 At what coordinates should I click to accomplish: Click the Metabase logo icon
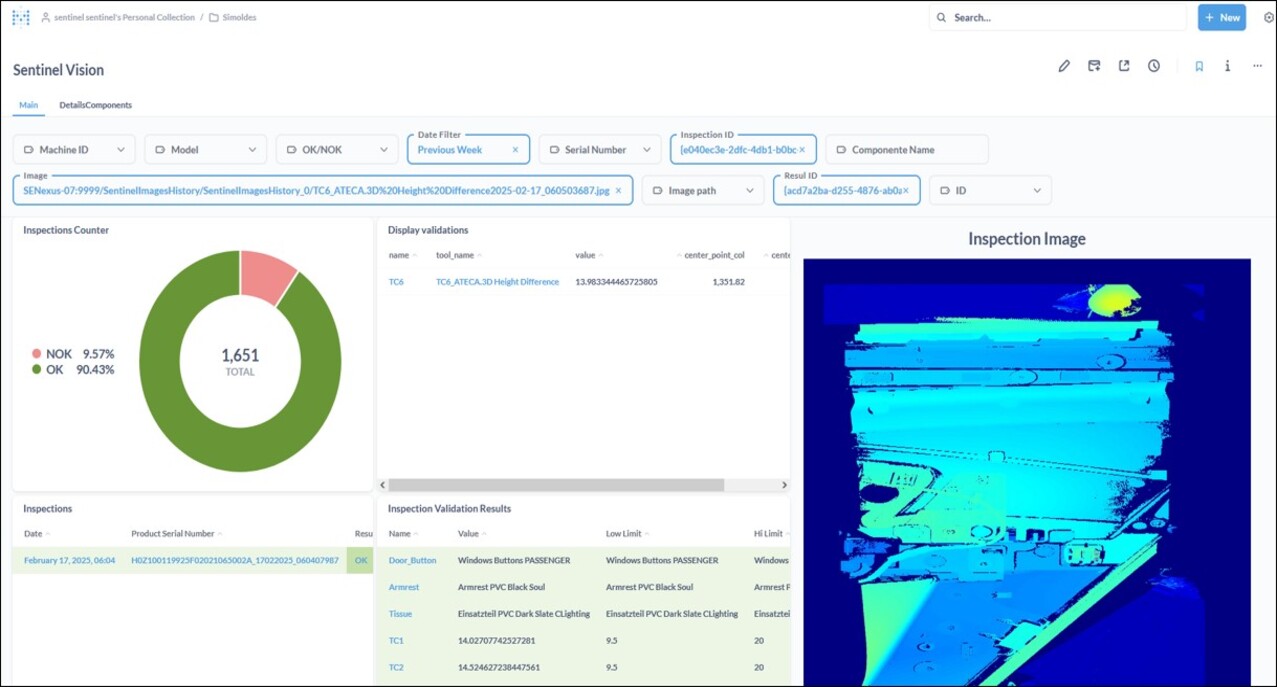20,17
